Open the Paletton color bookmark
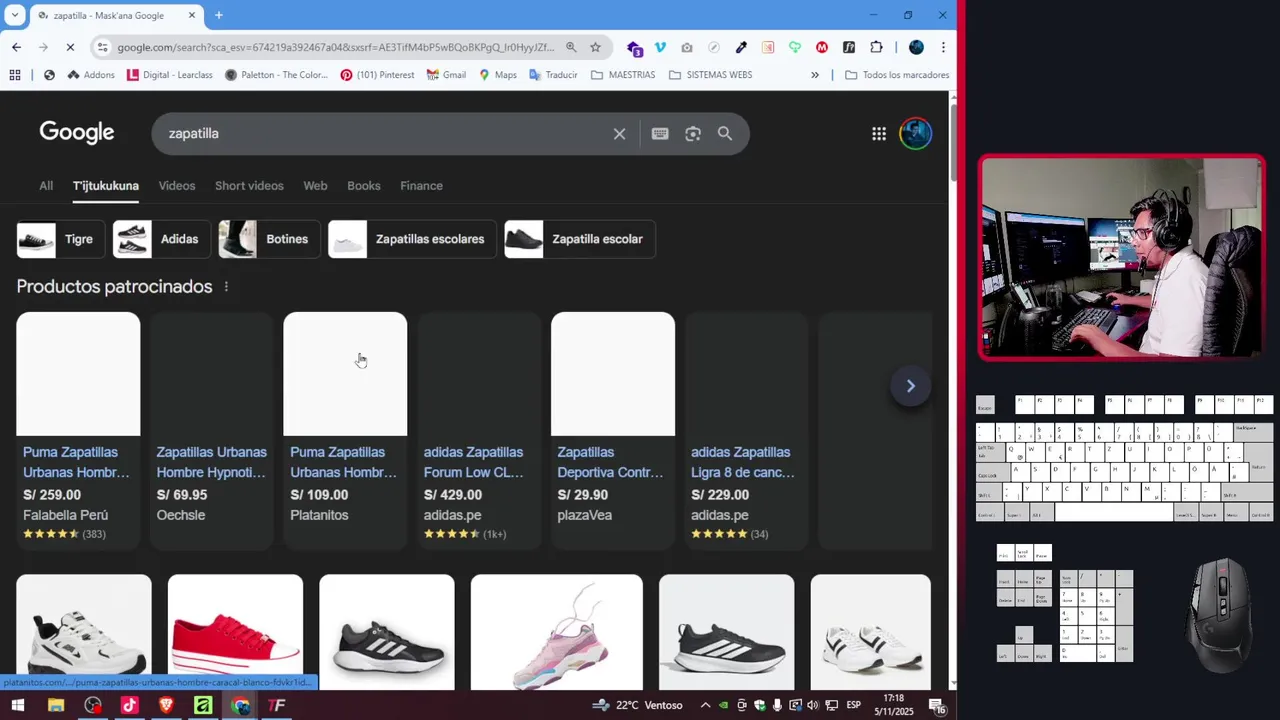The image size is (1280, 720). point(276,75)
